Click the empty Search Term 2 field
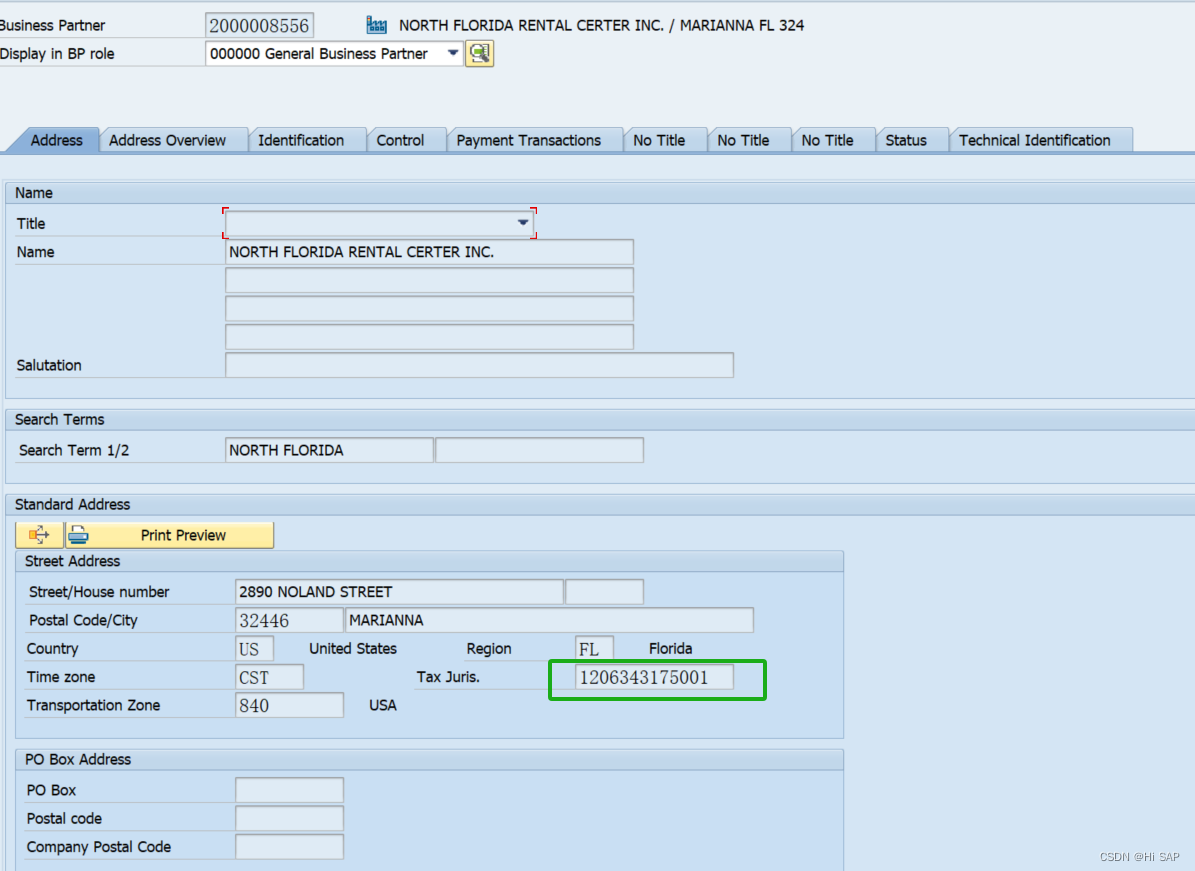 coord(540,450)
